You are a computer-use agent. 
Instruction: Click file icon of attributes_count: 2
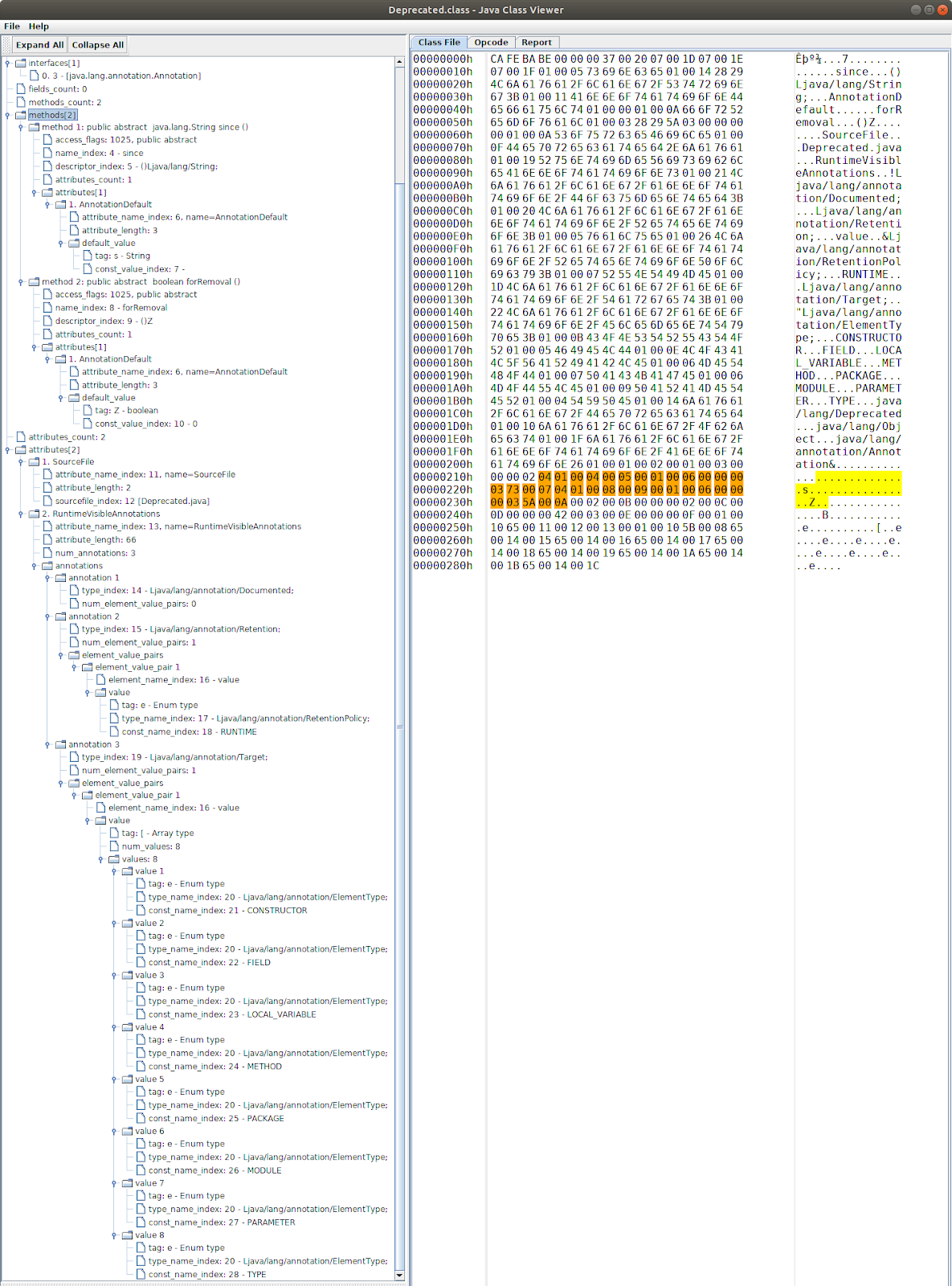(21, 436)
